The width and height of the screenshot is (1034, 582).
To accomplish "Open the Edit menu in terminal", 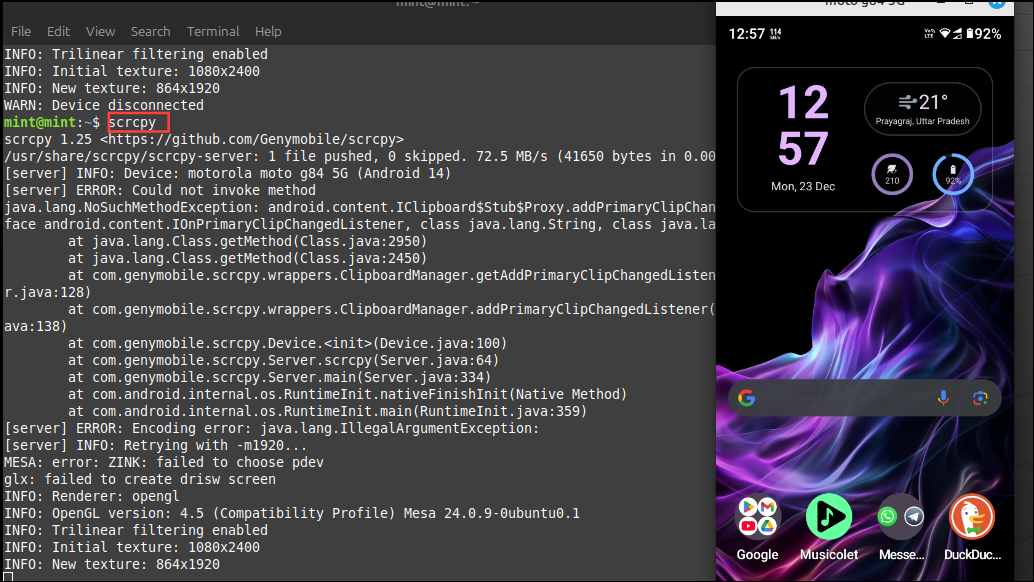I will point(58,31).
